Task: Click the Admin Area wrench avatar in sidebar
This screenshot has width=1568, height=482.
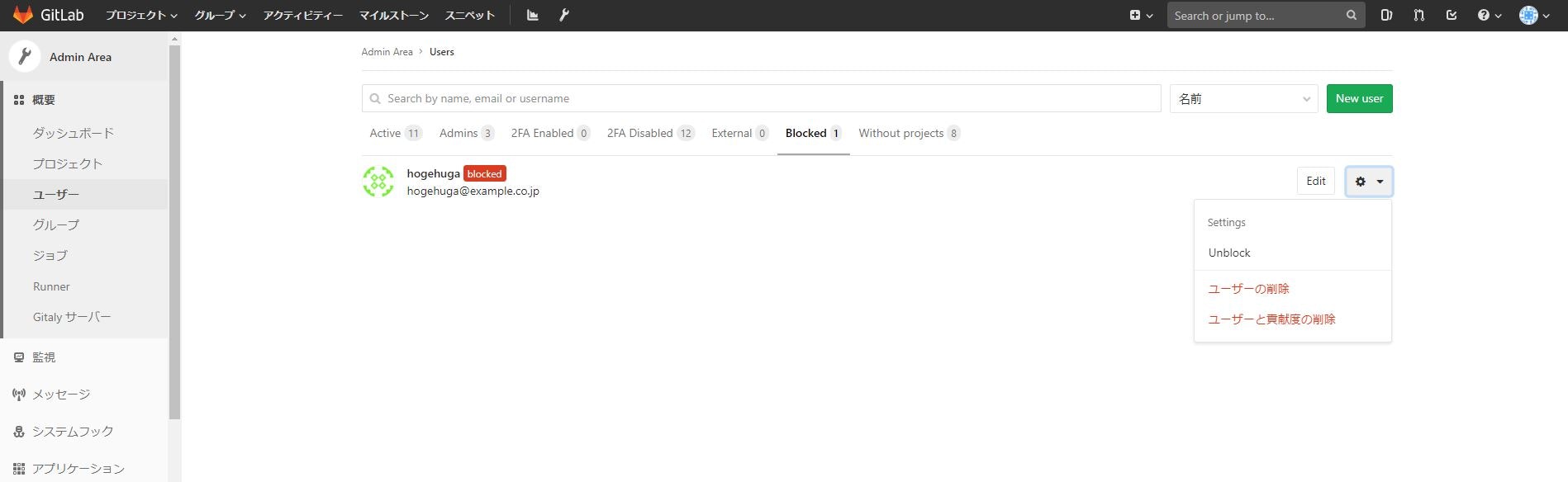Action: [x=25, y=56]
